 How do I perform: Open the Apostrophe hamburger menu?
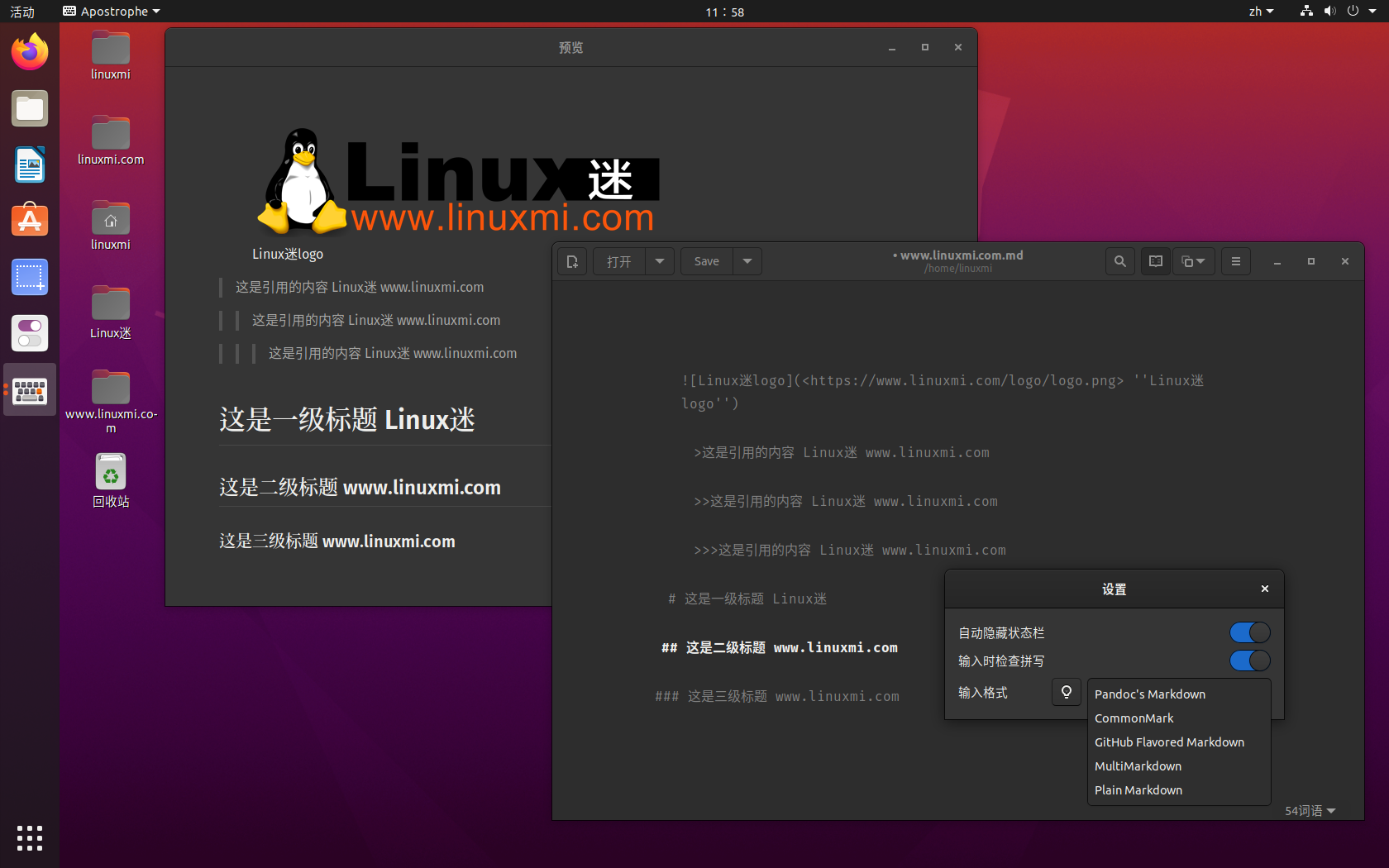pos(1236,261)
